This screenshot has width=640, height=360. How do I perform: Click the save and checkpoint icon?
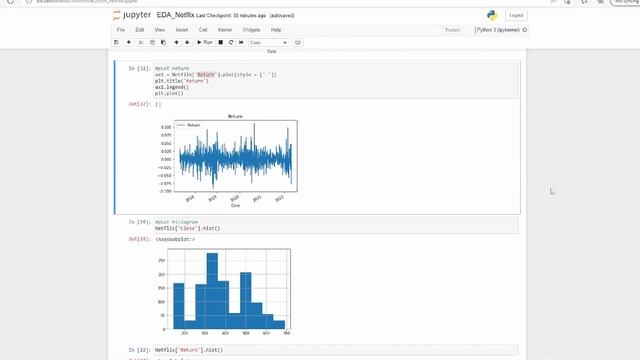coord(116,42)
